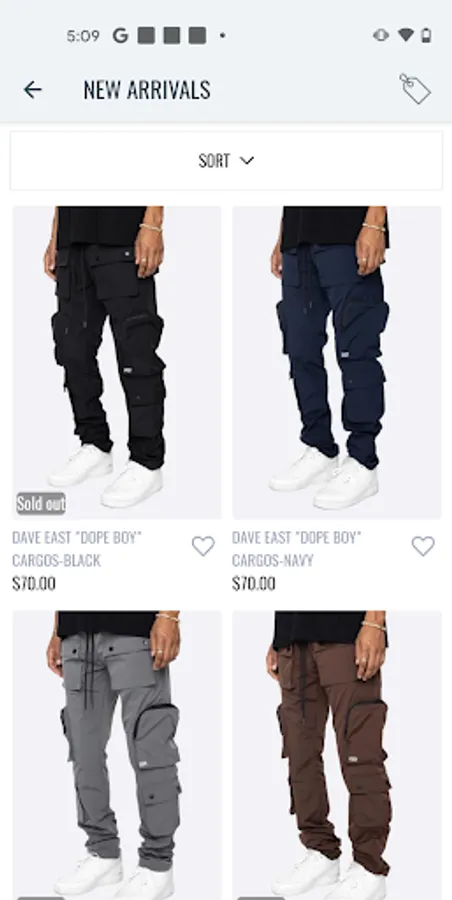The width and height of the screenshot is (452, 900).
Task: Select Dave East "Dope Boy" Cargos-Navy title
Action: (297, 549)
